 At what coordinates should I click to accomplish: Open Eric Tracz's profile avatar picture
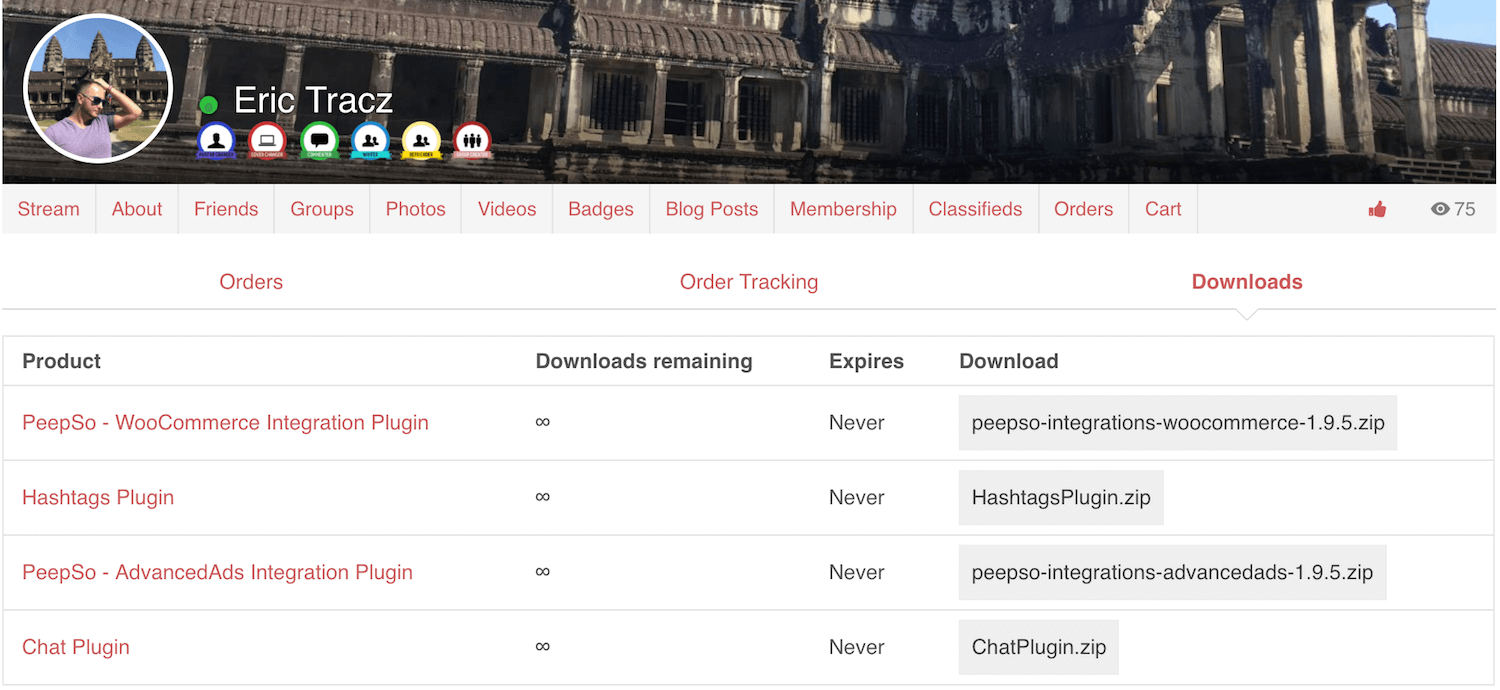click(97, 88)
